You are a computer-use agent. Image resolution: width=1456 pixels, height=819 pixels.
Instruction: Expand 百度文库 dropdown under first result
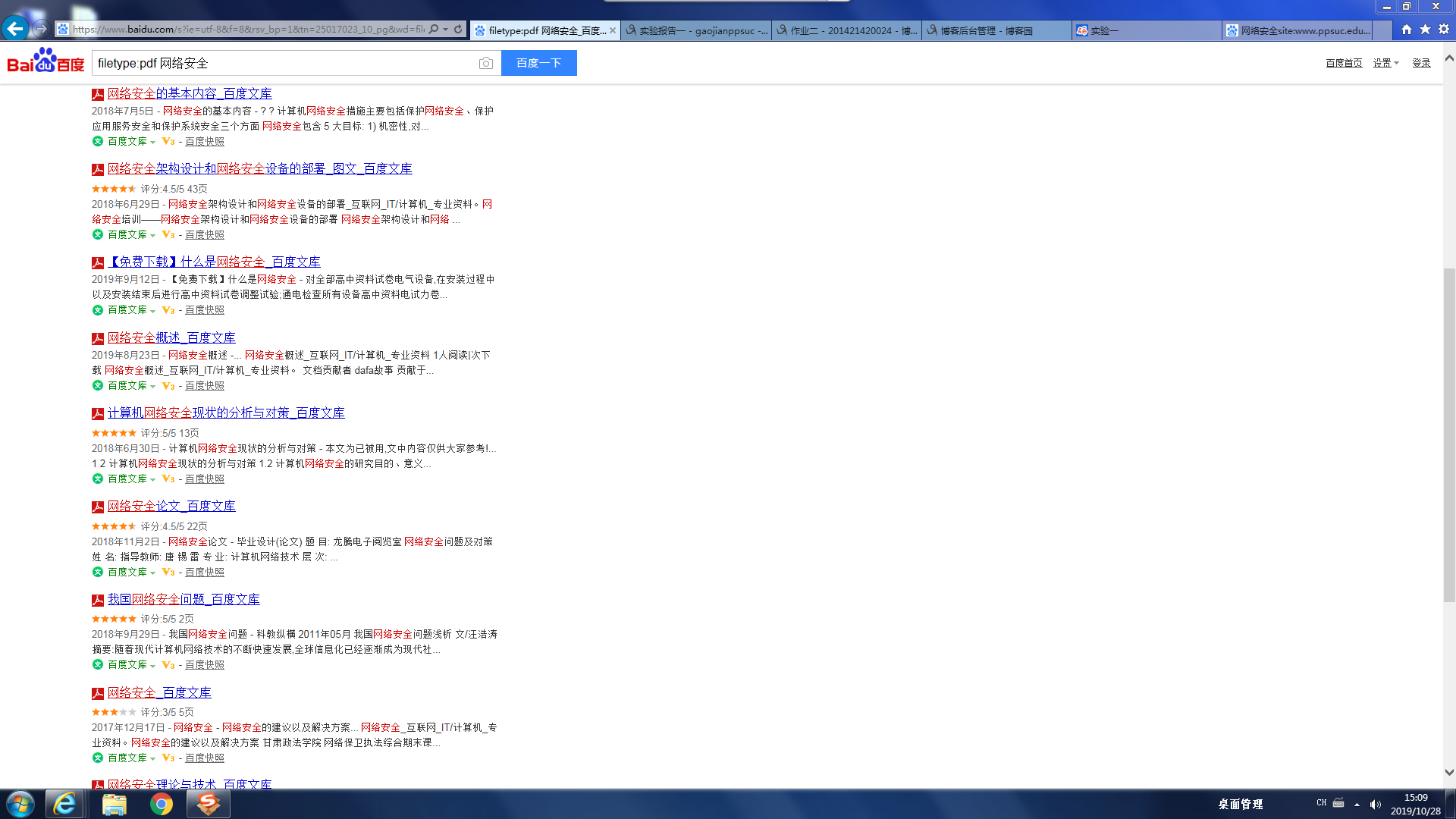coord(152,143)
